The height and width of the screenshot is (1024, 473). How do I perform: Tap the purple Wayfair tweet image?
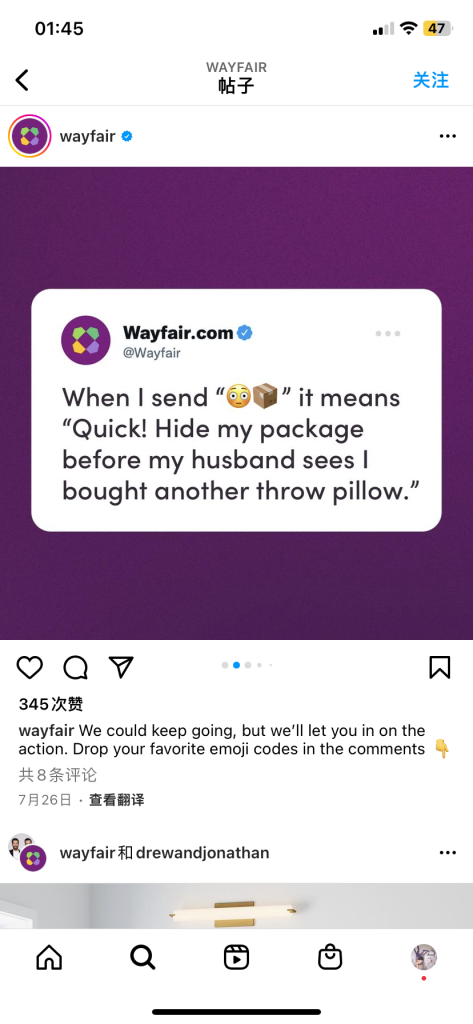coord(236,404)
